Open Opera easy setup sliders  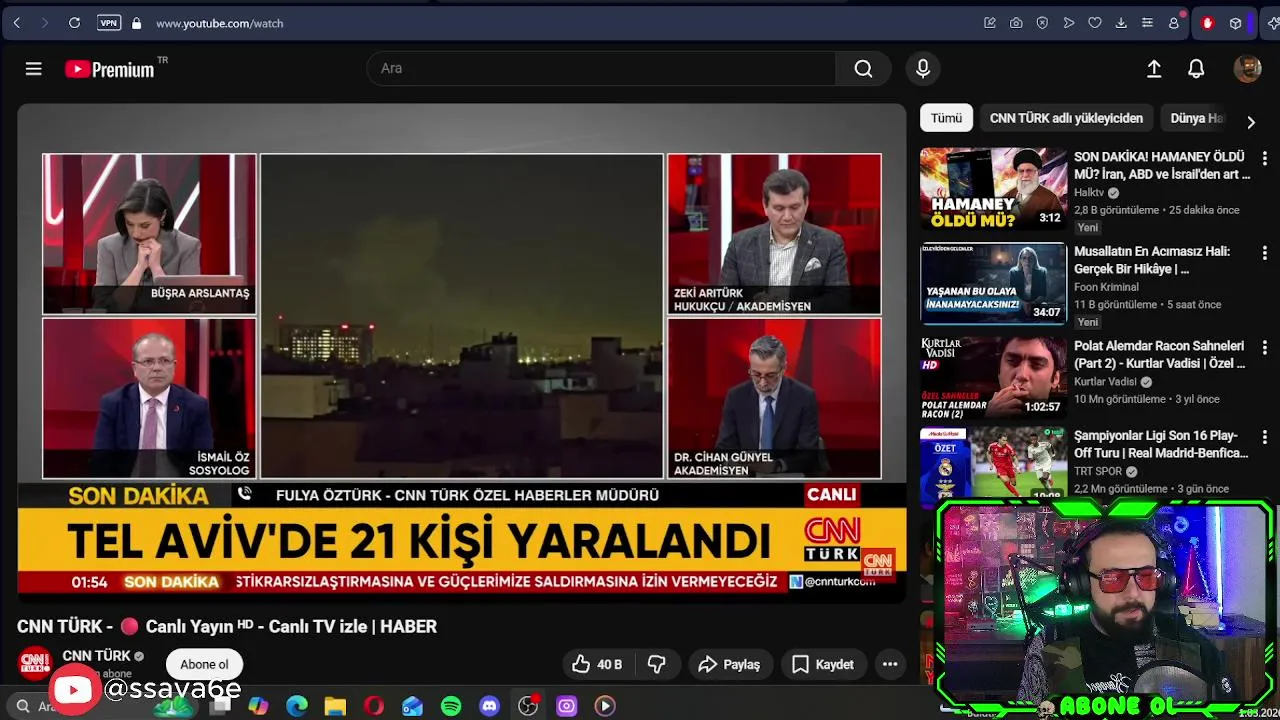pyautogui.click(x=1147, y=23)
